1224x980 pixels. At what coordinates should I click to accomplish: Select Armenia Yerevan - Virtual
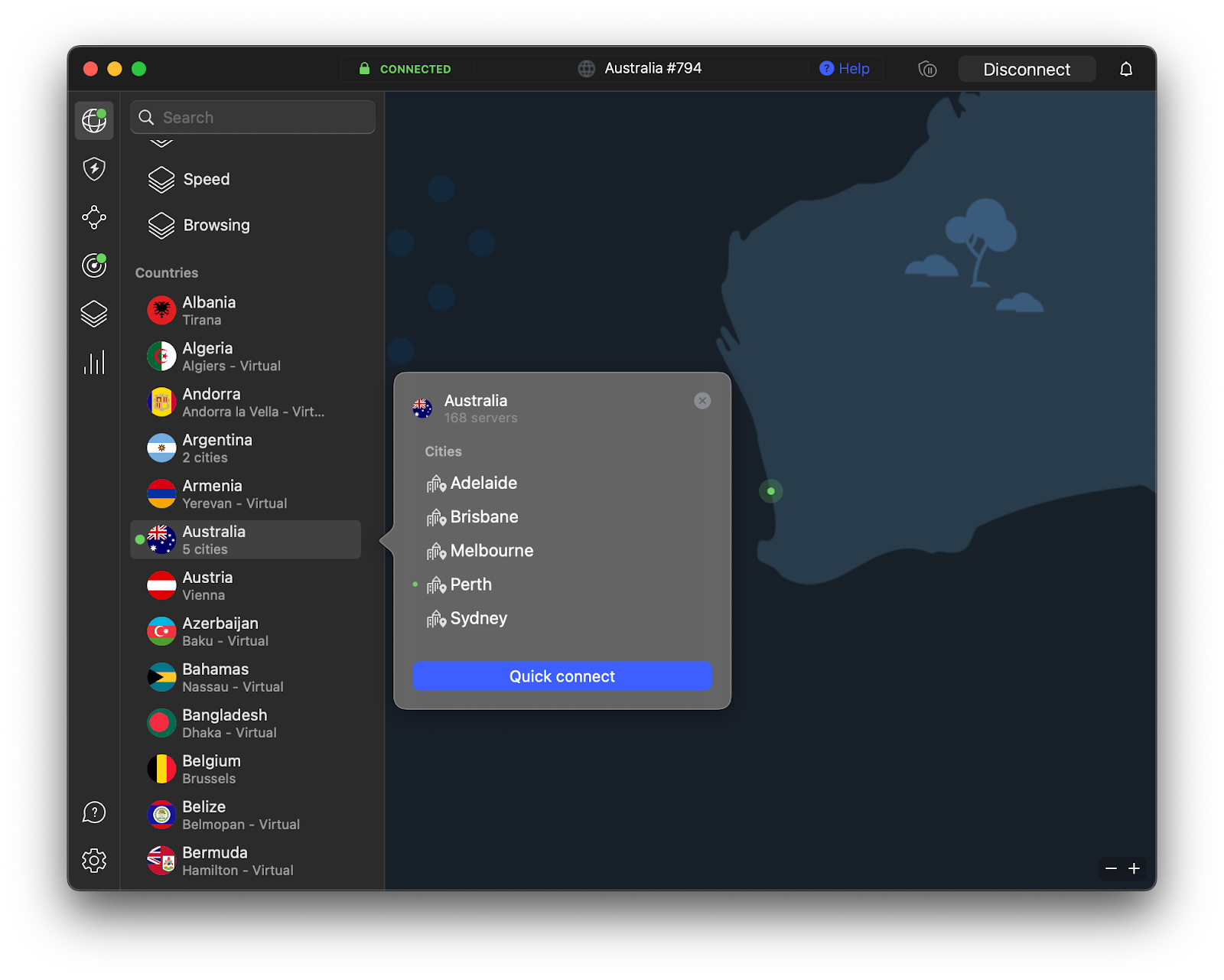coord(246,493)
